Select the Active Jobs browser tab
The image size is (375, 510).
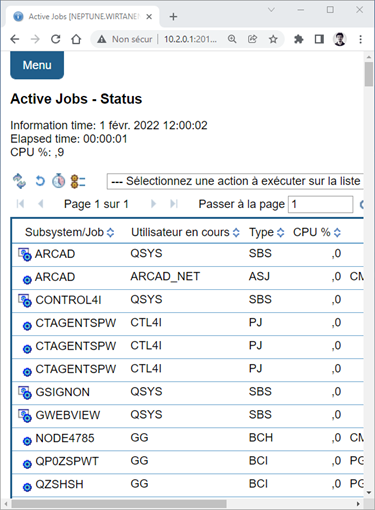(x=83, y=16)
